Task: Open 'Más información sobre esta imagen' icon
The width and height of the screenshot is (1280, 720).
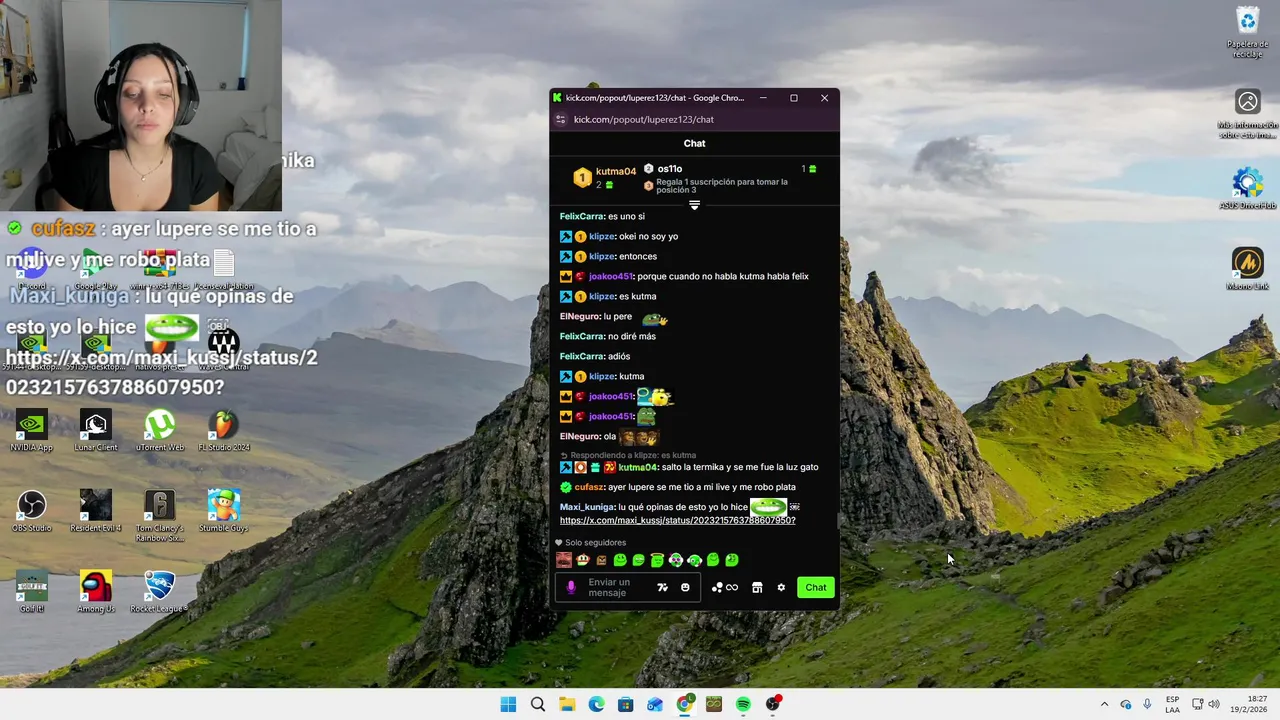Action: tap(1248, 113)
